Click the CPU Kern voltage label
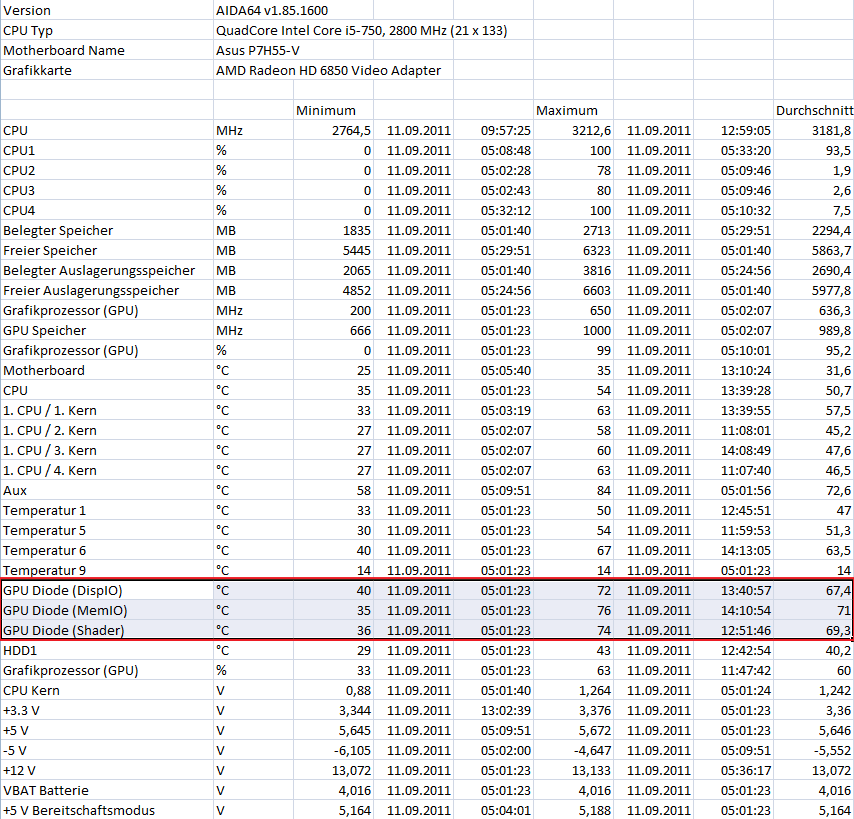The width and height of the screenshot is (854, 819). (31, 690)
